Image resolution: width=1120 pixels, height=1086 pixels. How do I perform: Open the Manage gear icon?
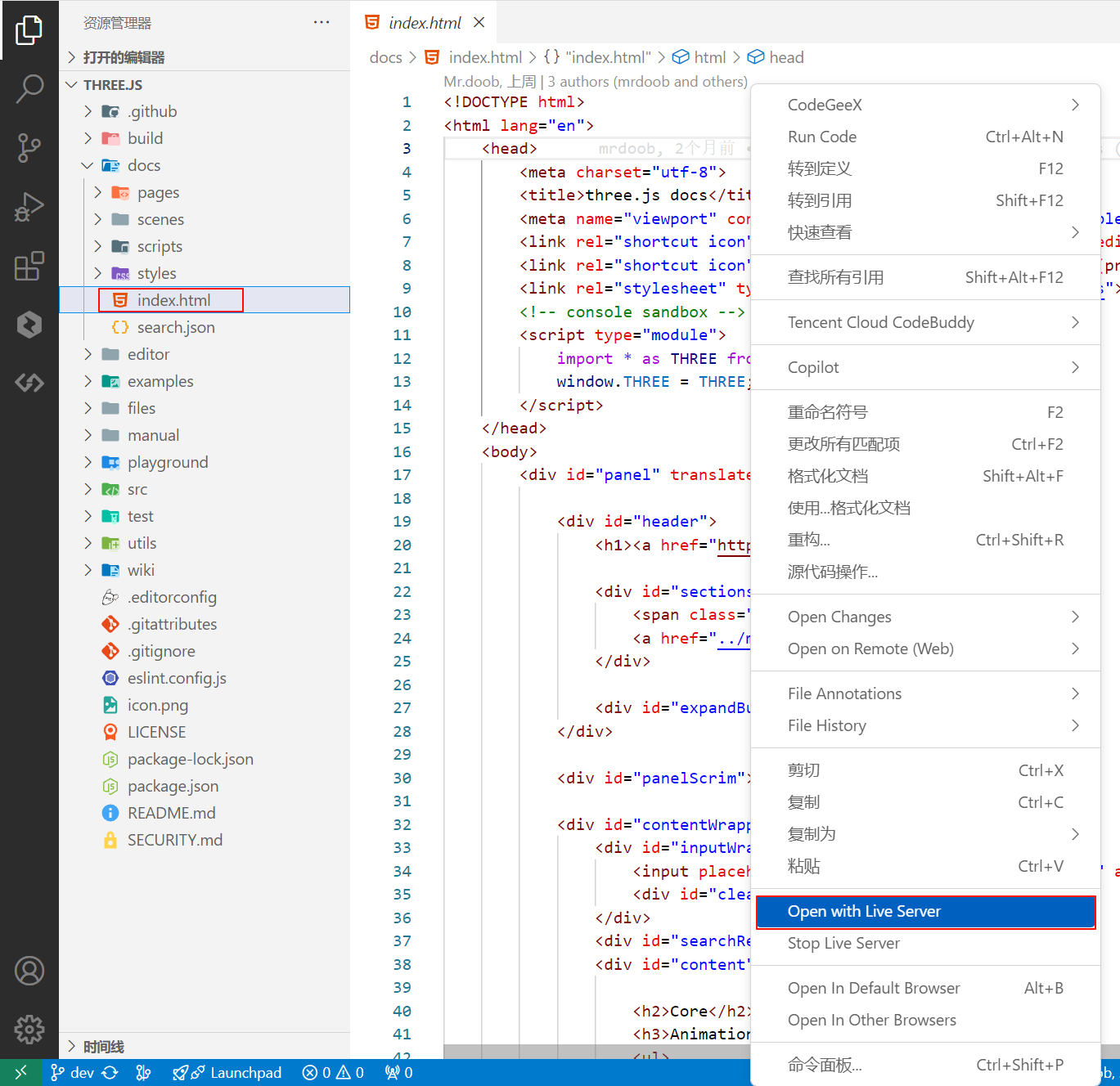pos(29,1030)
